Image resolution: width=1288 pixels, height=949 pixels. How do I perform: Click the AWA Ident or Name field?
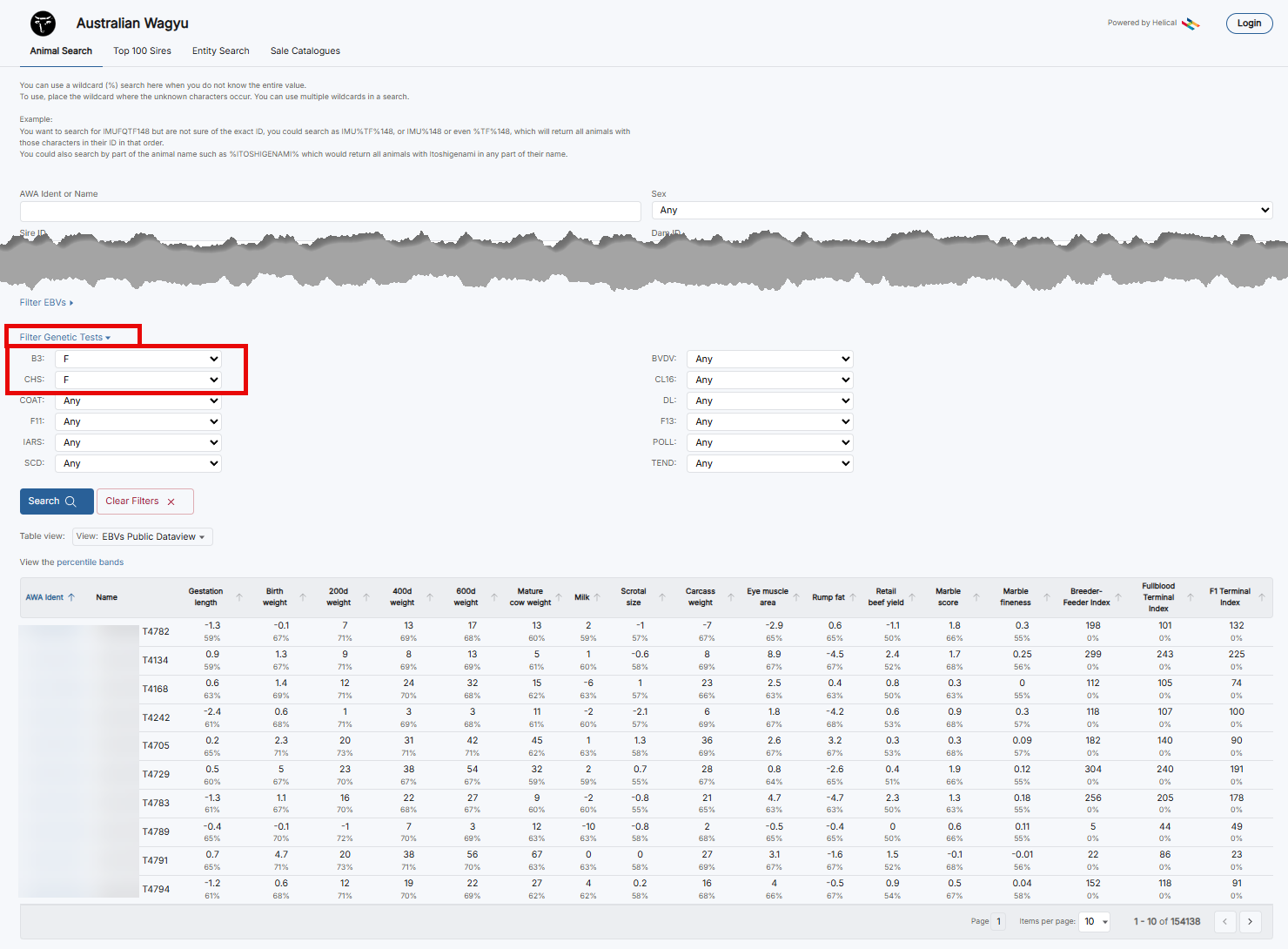coord(330,212)
